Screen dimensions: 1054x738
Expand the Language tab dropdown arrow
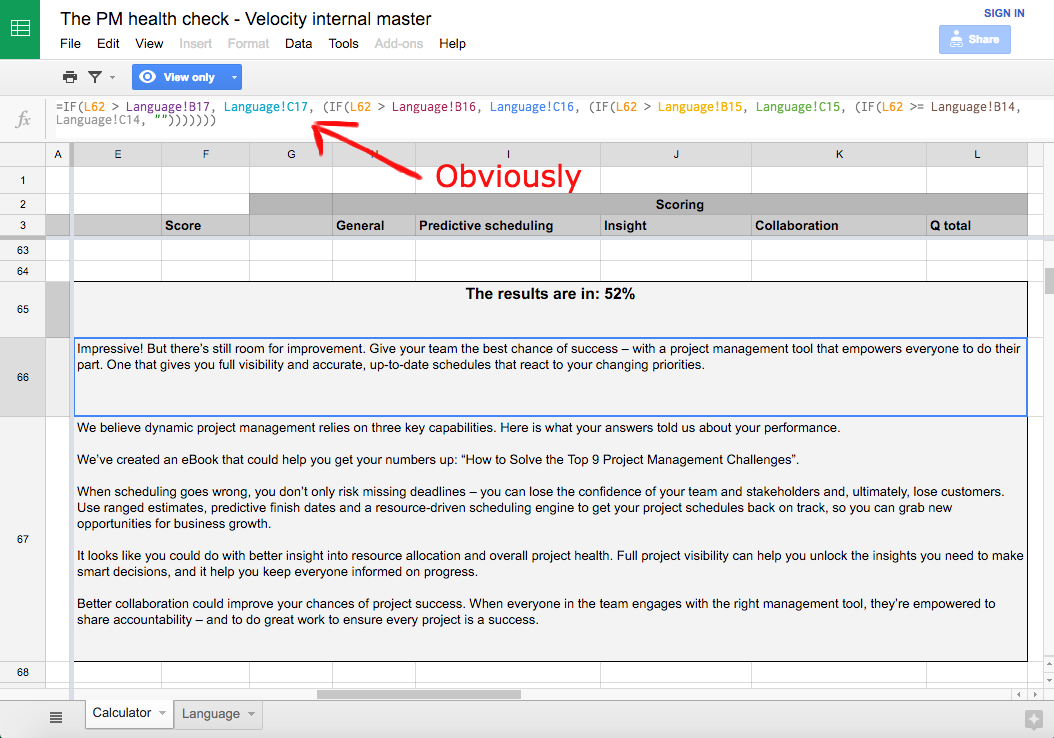pyautogui.click(x=251, y=714)
